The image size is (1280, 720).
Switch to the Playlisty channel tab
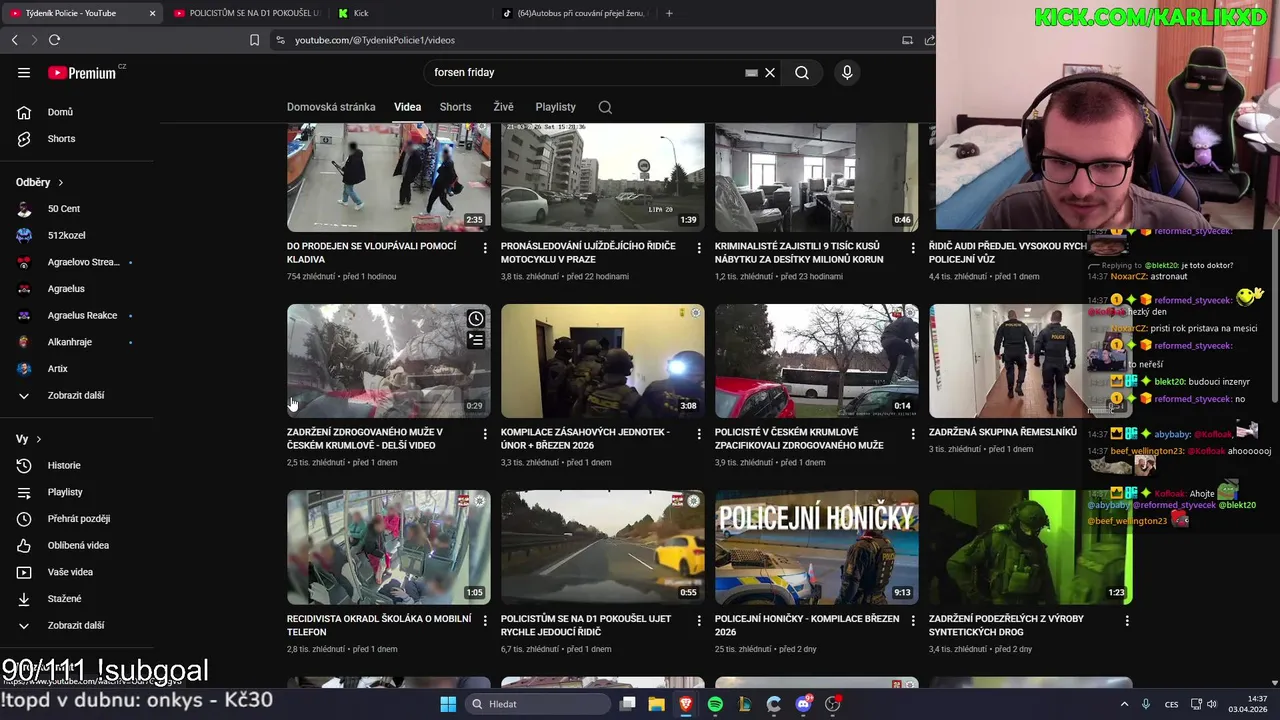coord(555,107)
